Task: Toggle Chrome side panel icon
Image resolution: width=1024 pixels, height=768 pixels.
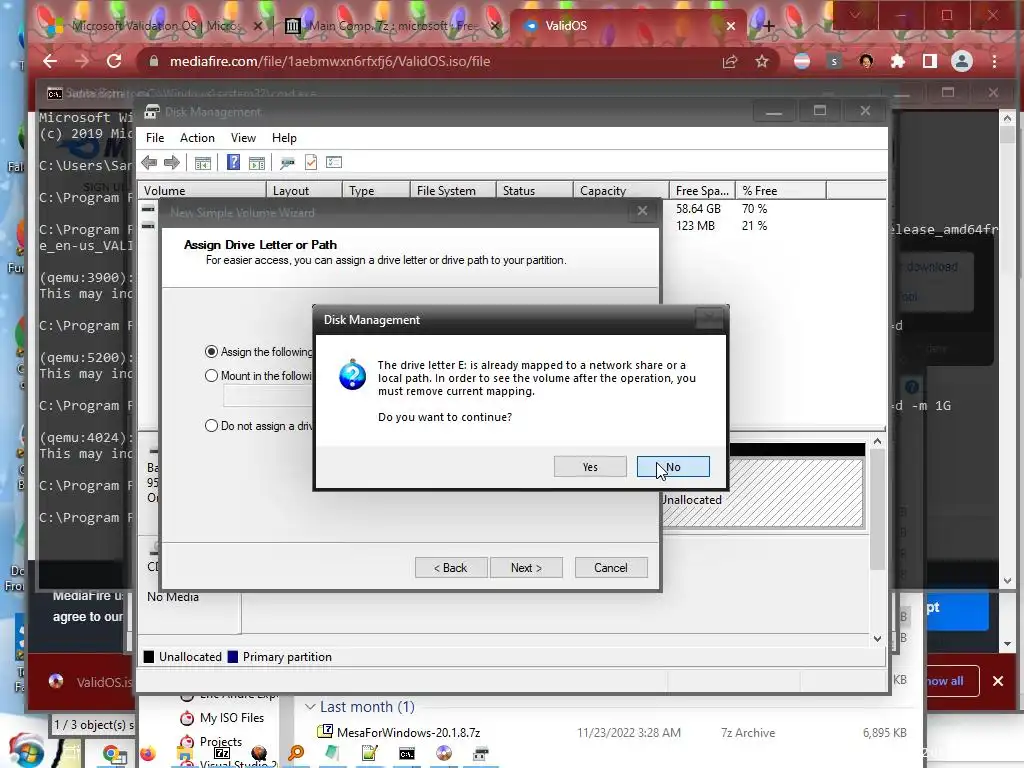Action: tap(929, 61)
